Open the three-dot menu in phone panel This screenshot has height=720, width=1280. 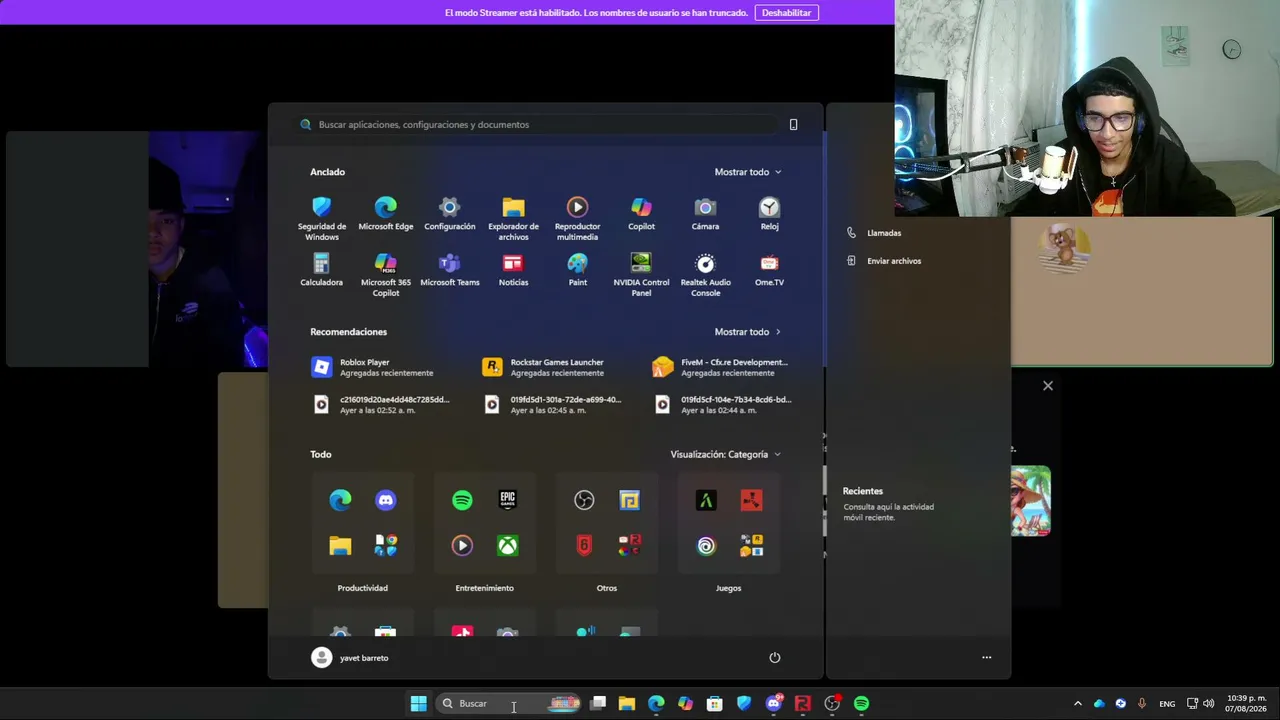point(986,658)
